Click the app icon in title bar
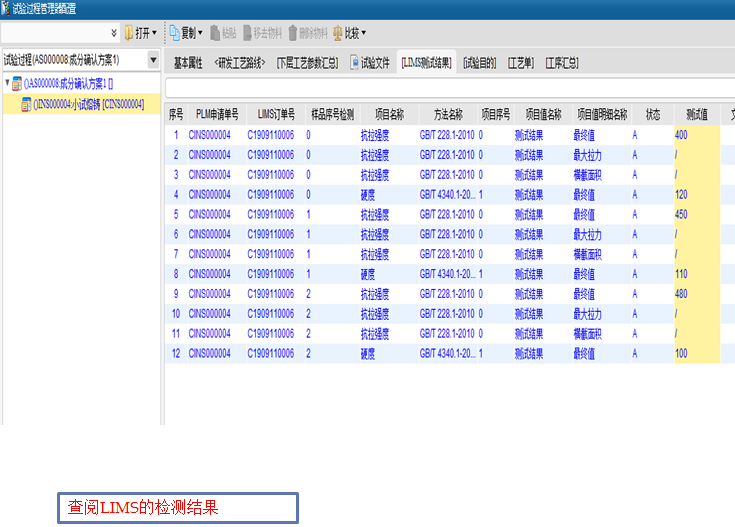 (x=6, y=8)
